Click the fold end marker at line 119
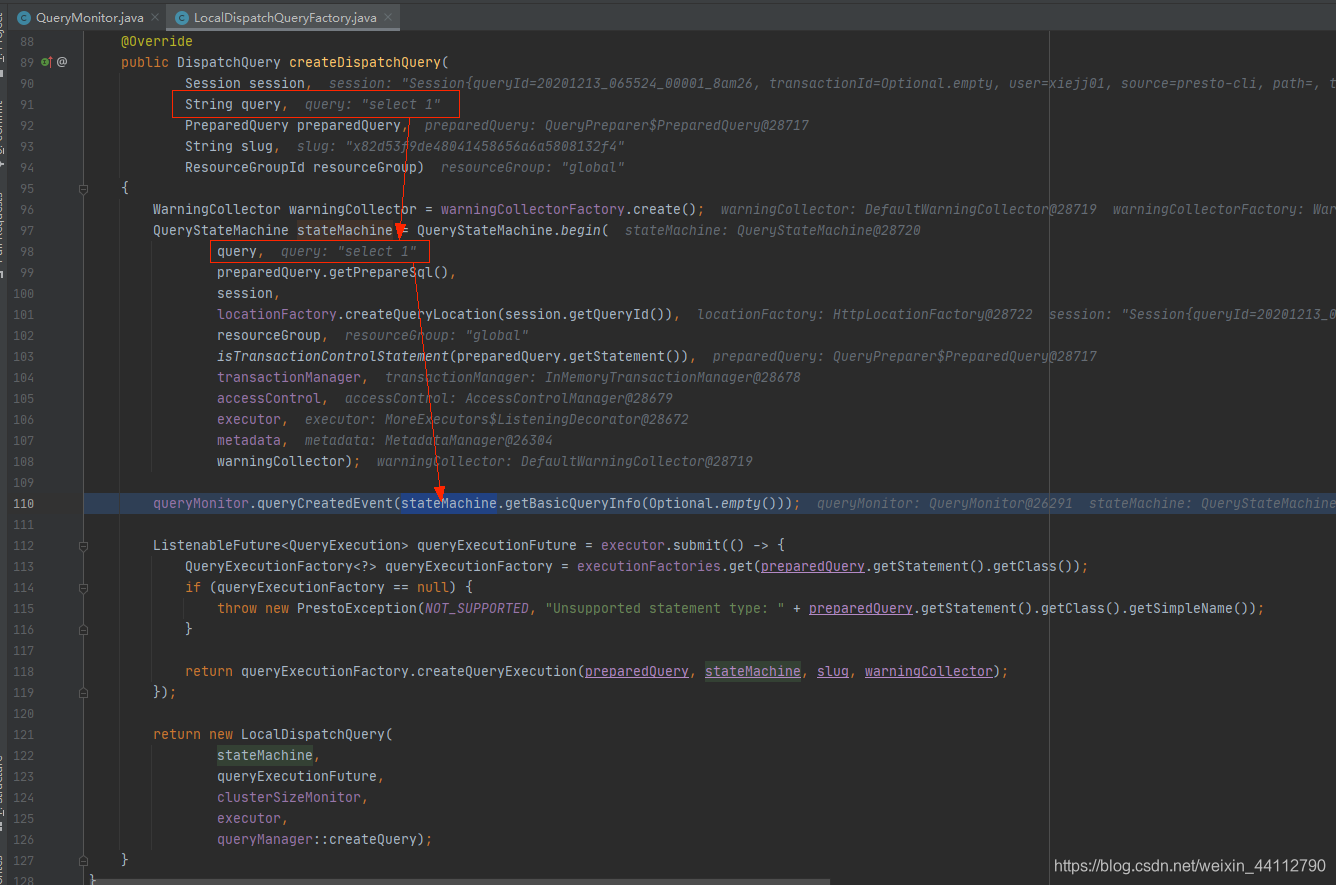Screen dimensions: 1336x885 click(x=84, y=692)
